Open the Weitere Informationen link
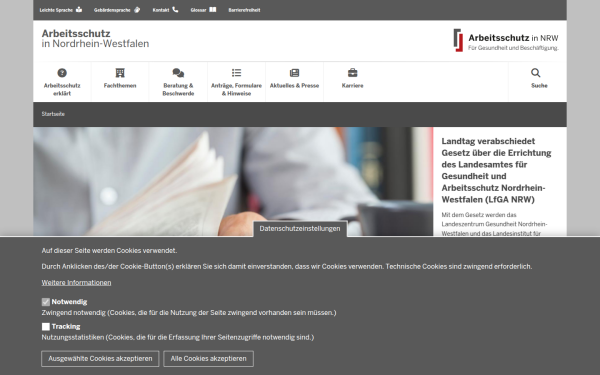 coord(77,283)
